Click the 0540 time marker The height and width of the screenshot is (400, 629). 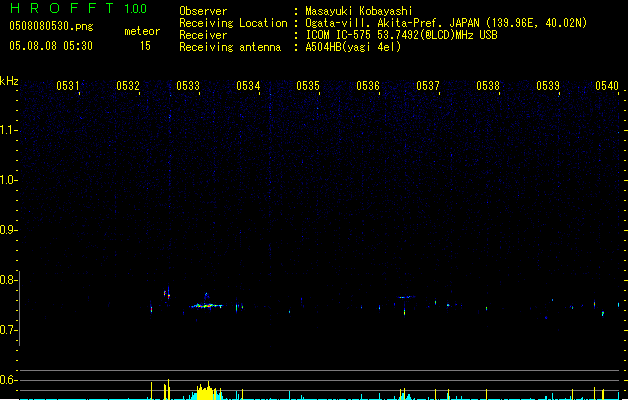607,86
